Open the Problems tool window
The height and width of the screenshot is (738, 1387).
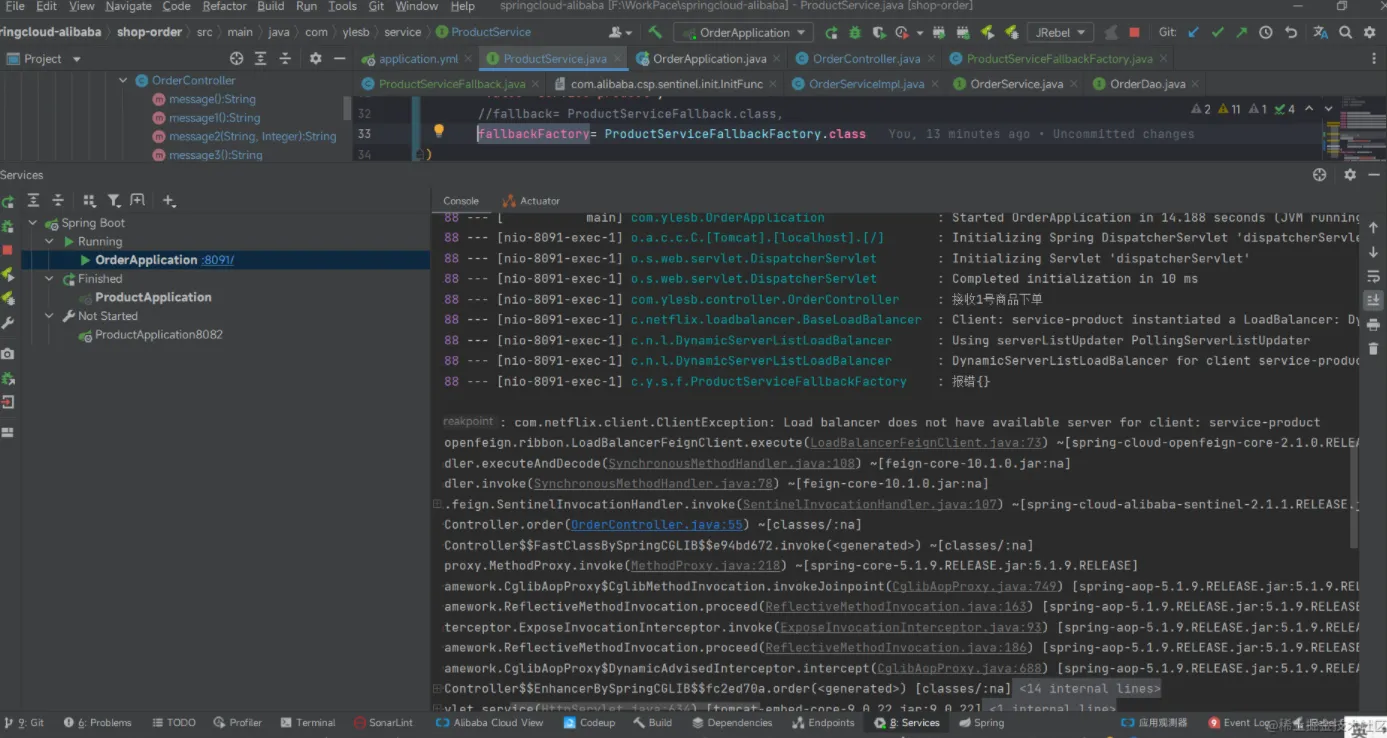98,722
